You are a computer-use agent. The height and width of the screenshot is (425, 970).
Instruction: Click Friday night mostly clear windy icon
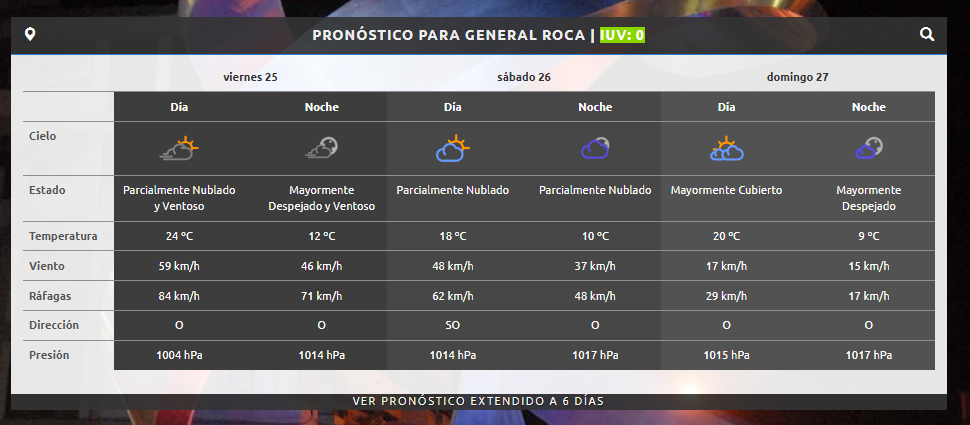(321, 149)
